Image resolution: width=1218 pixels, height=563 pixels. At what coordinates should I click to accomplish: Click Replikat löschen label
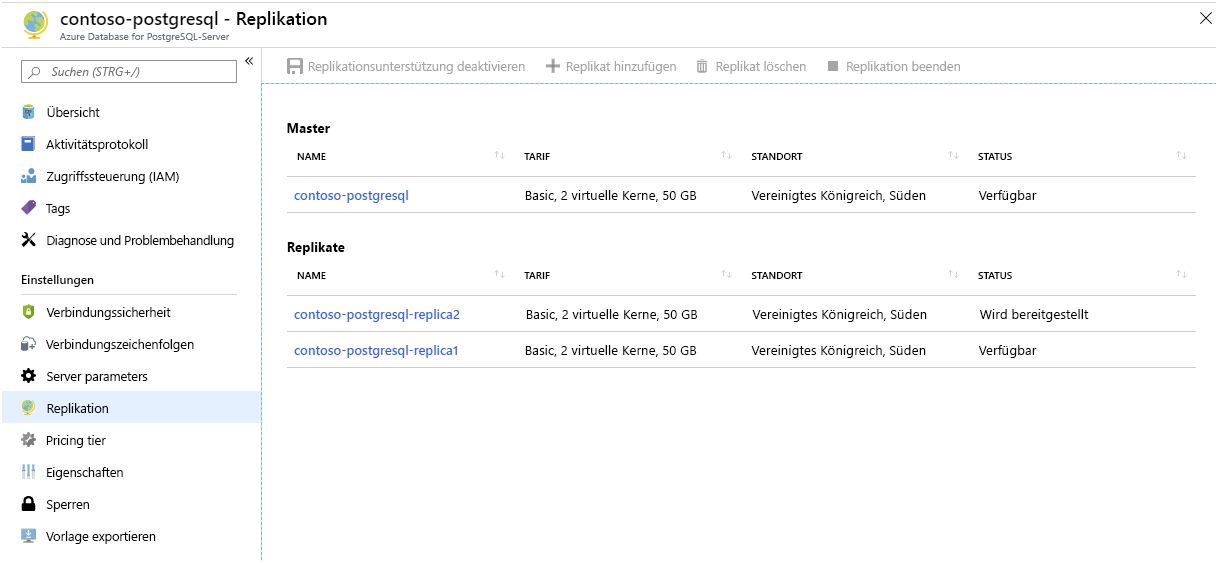click(x=761, y=66)
